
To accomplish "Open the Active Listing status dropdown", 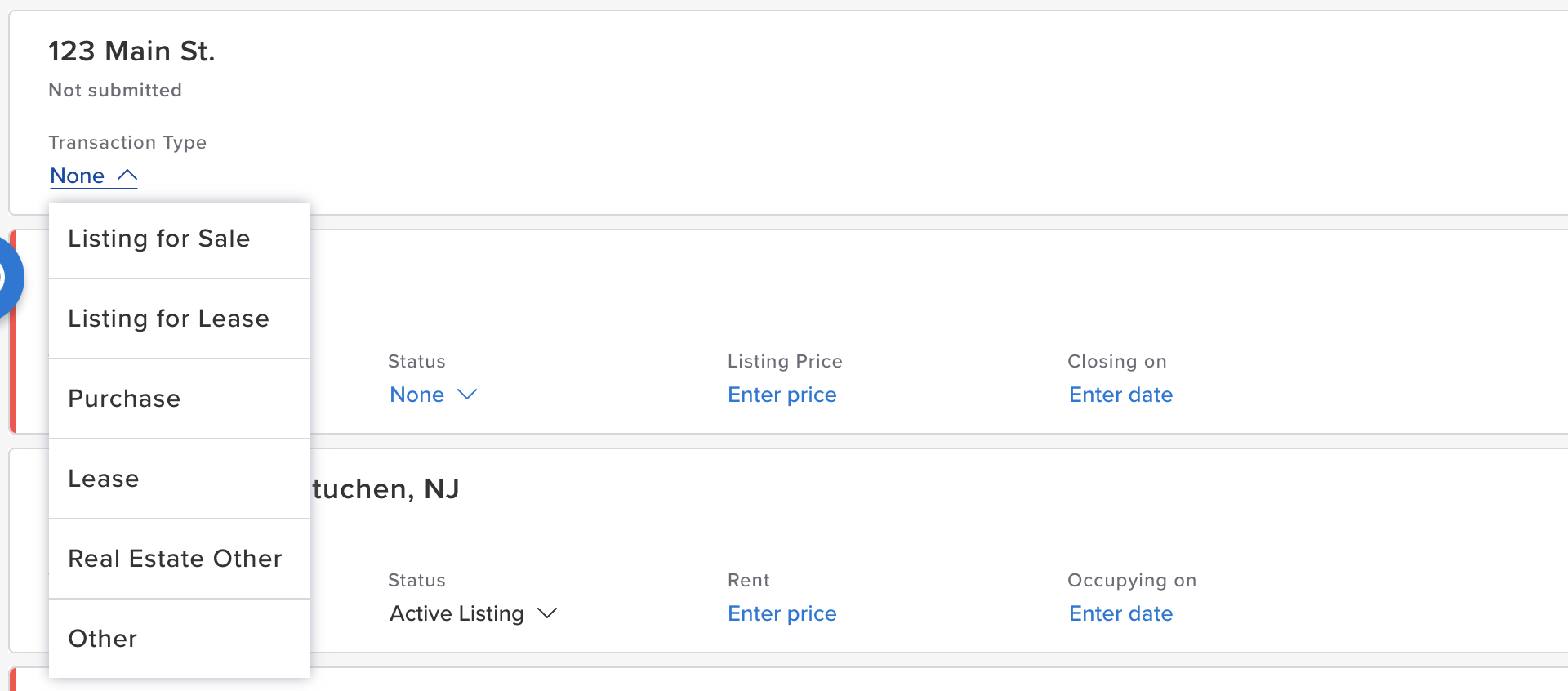I will coord(474,613).
